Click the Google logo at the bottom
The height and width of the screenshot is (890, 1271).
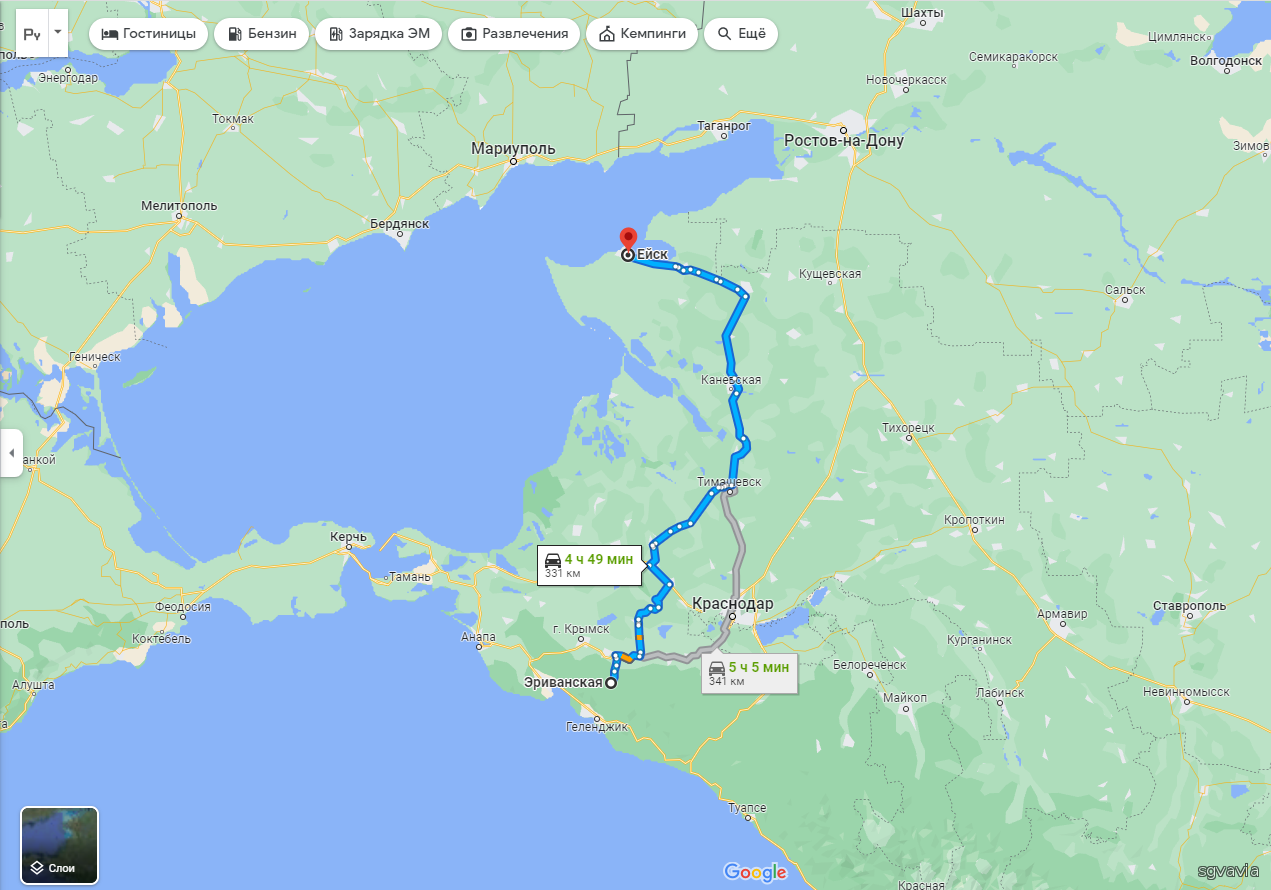point(755,872)
